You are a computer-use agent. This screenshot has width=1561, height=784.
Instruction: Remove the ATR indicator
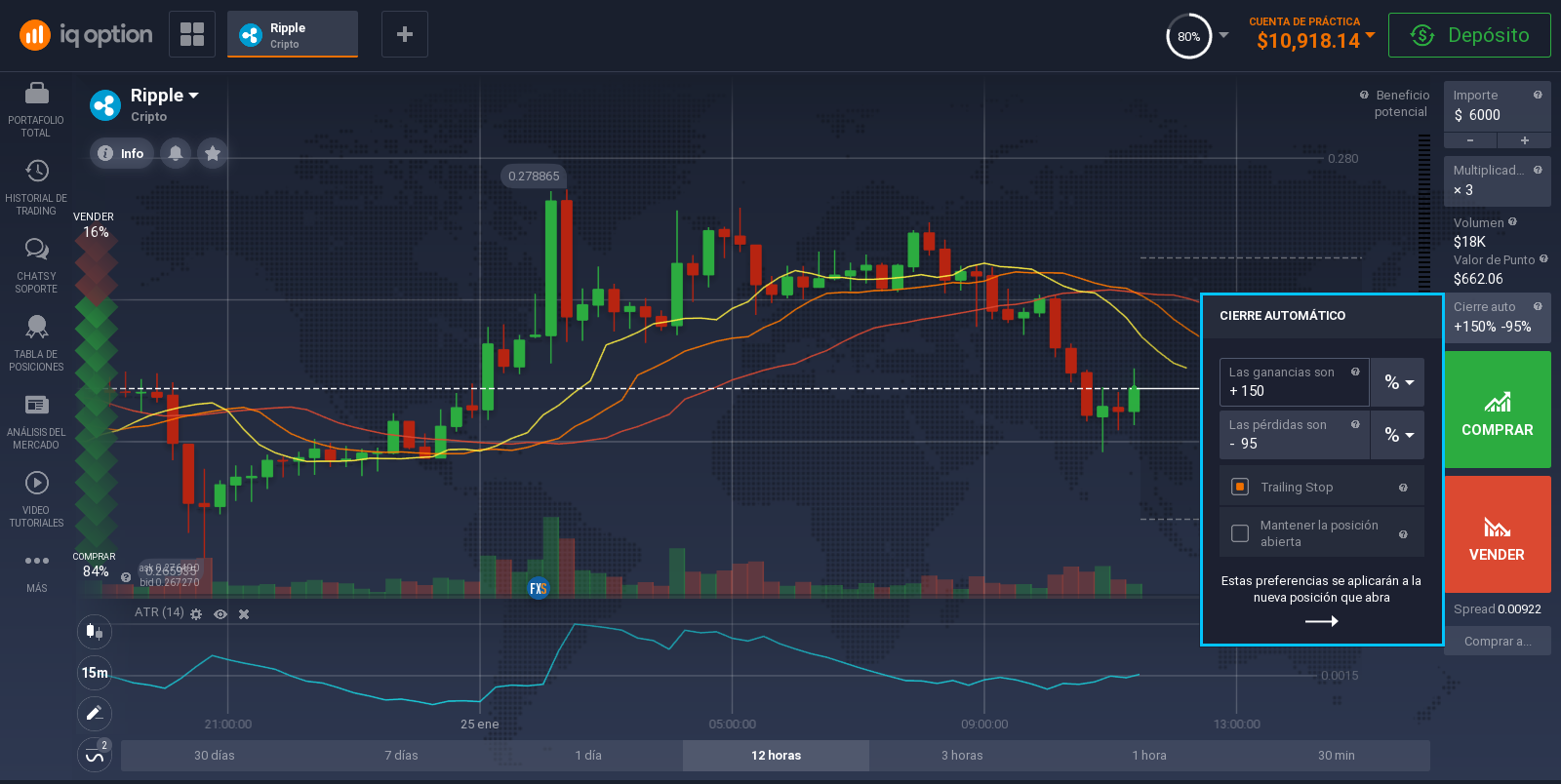[x=244, y=614]
